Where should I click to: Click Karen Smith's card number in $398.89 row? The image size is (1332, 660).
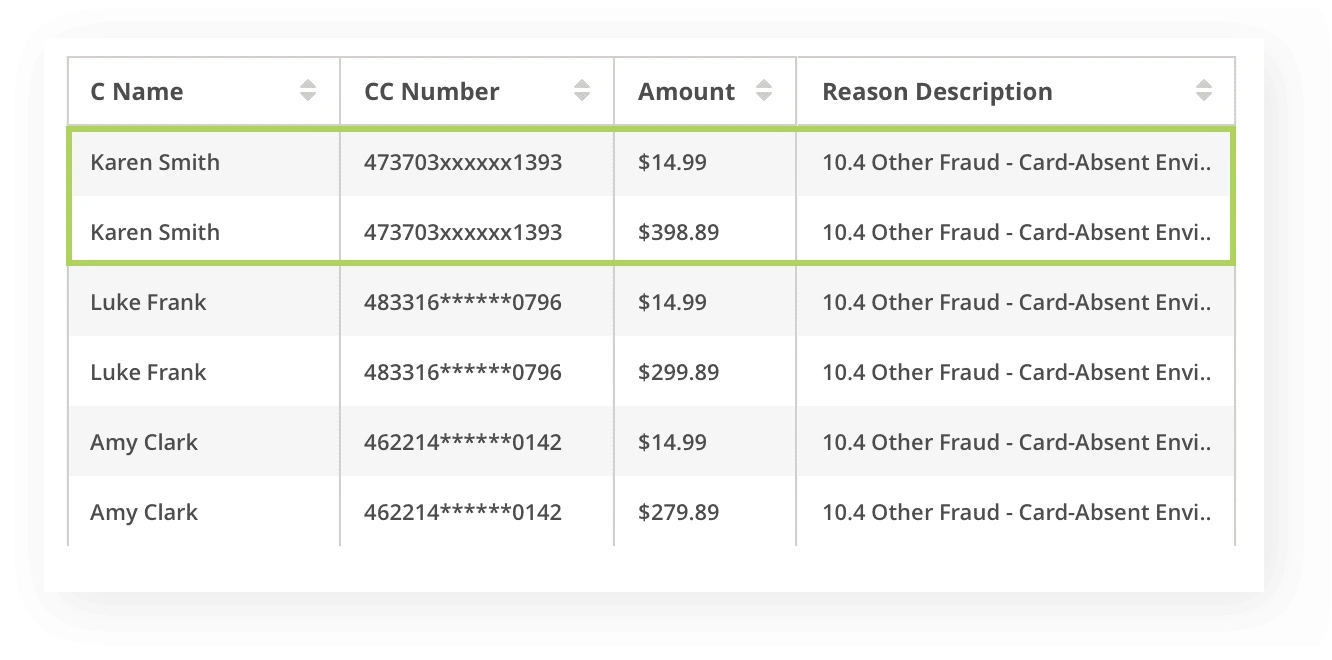[463, 232]
